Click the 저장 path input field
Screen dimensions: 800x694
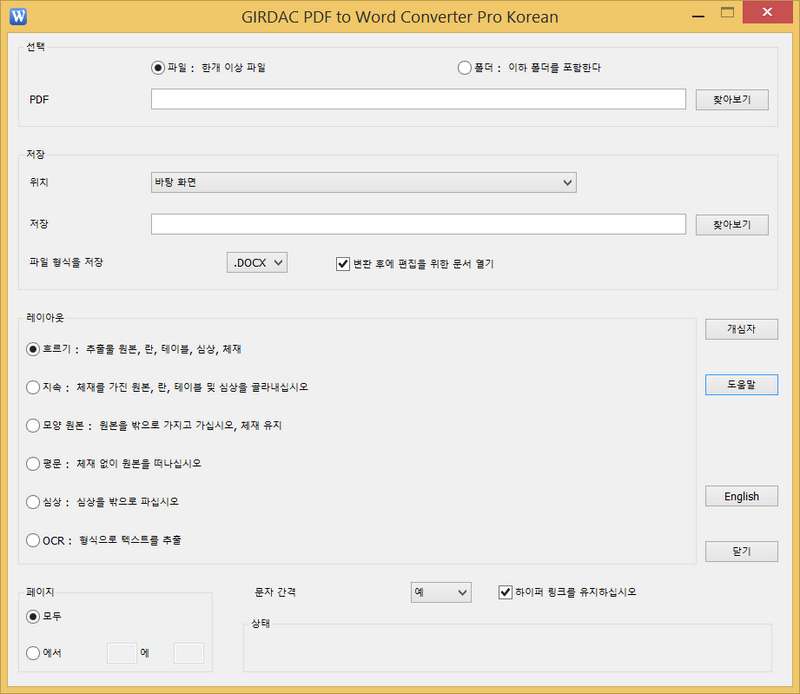click(x=418, y=224)
